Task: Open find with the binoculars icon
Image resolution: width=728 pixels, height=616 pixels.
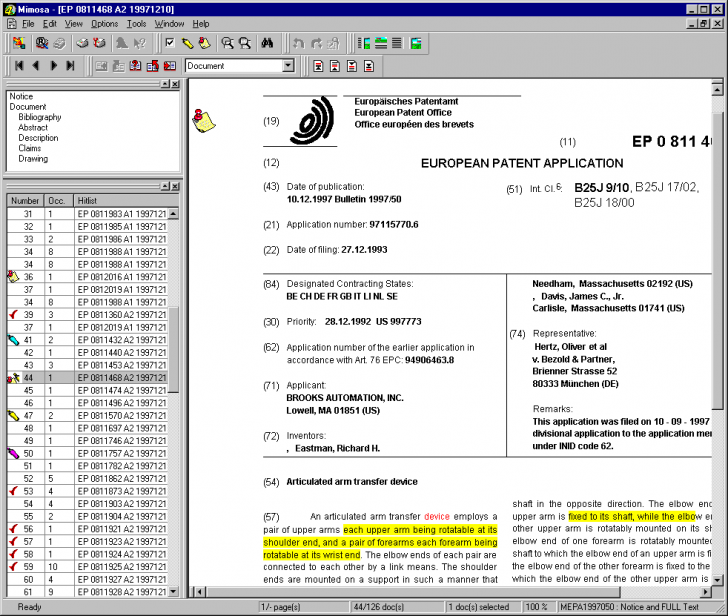Action: 267,43
